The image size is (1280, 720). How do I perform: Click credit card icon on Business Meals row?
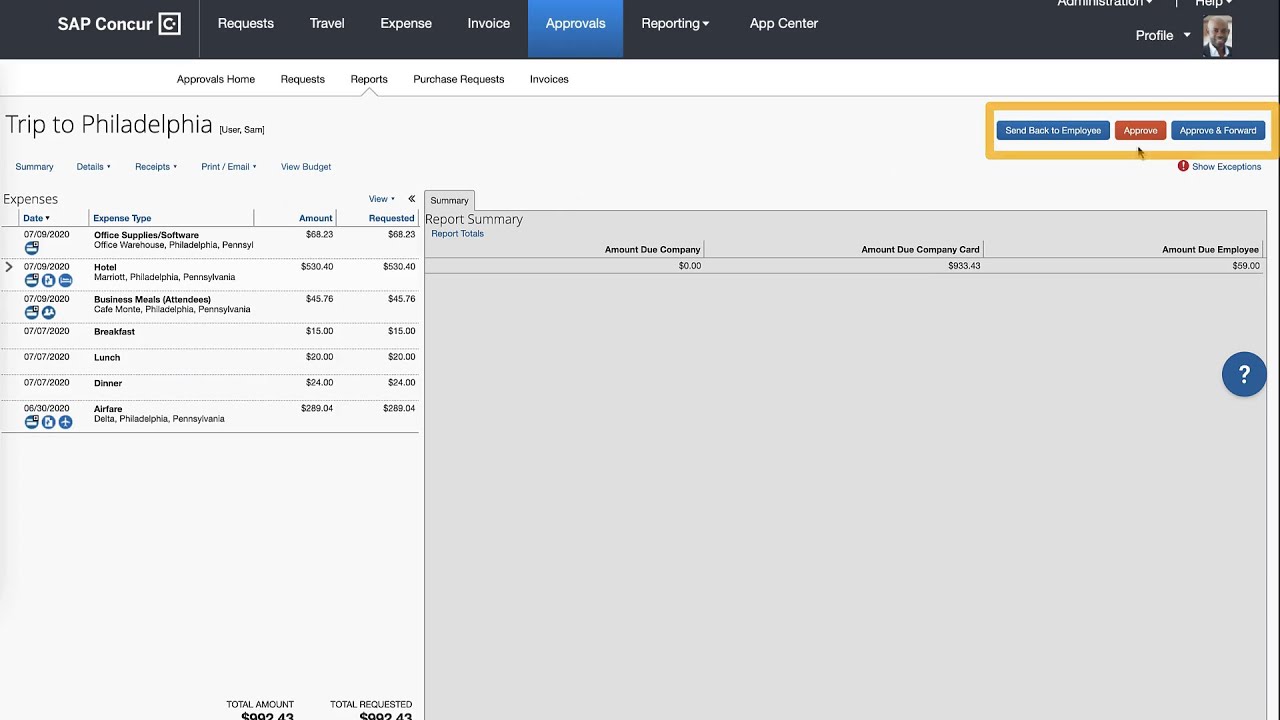pos(32,312)
